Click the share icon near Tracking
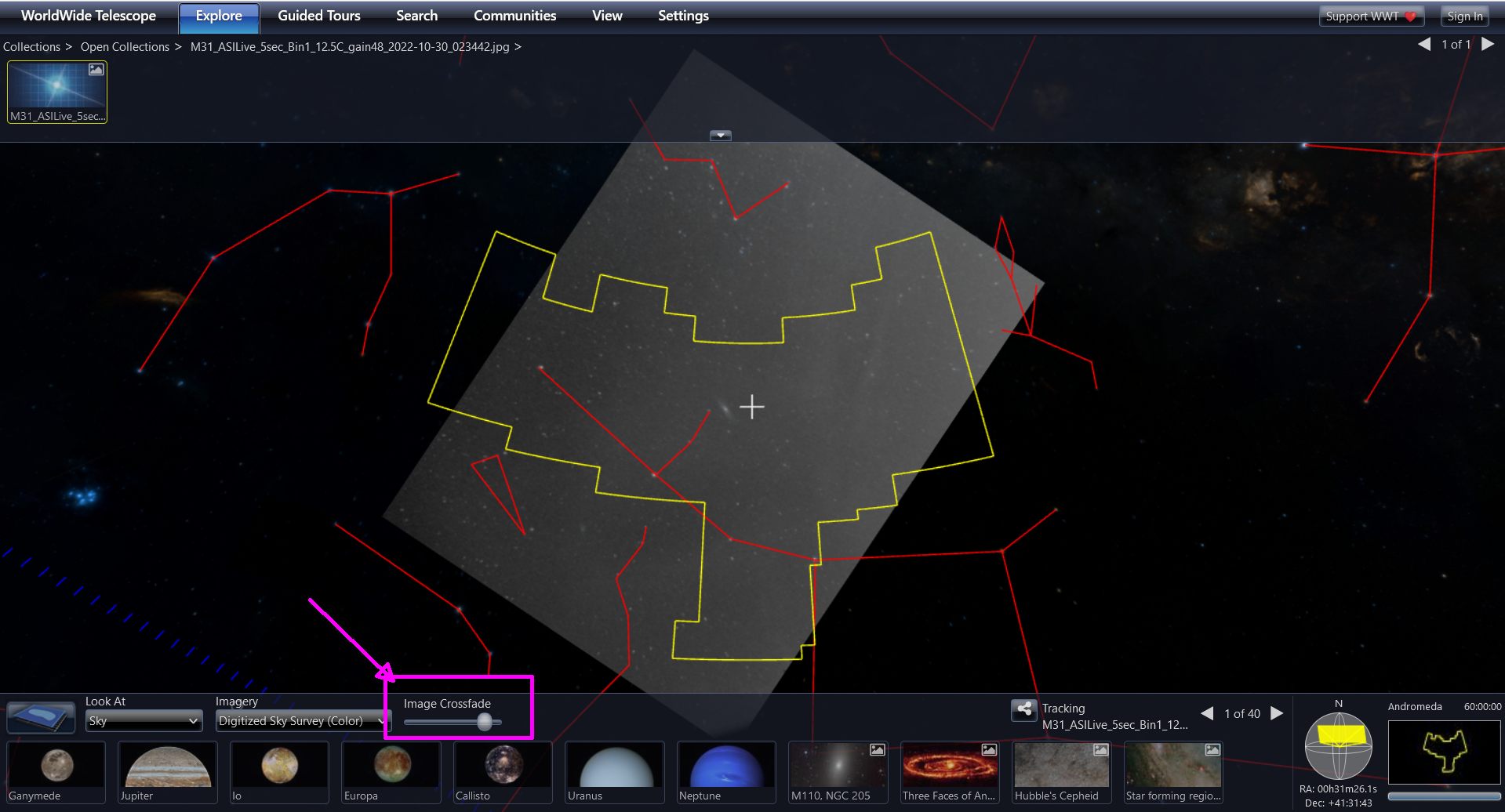 [1024, 710]
